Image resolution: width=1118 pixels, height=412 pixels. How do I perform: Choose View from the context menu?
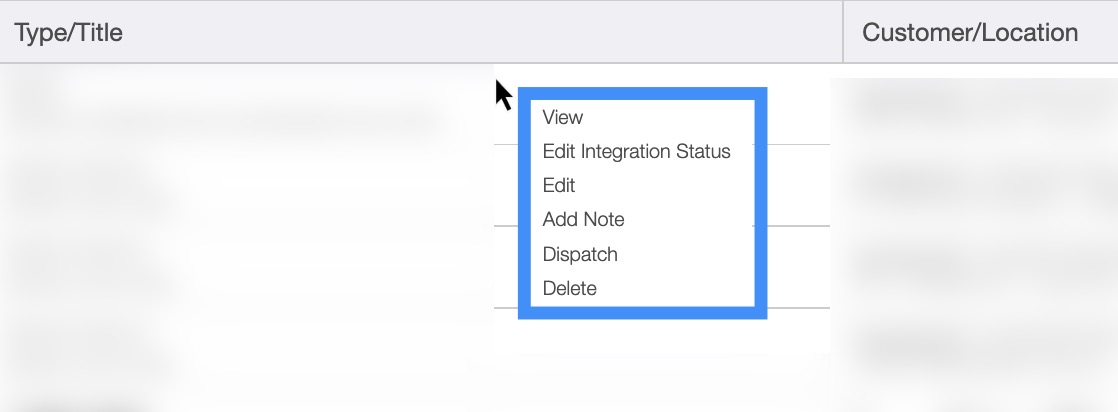(x=563, y=117)
